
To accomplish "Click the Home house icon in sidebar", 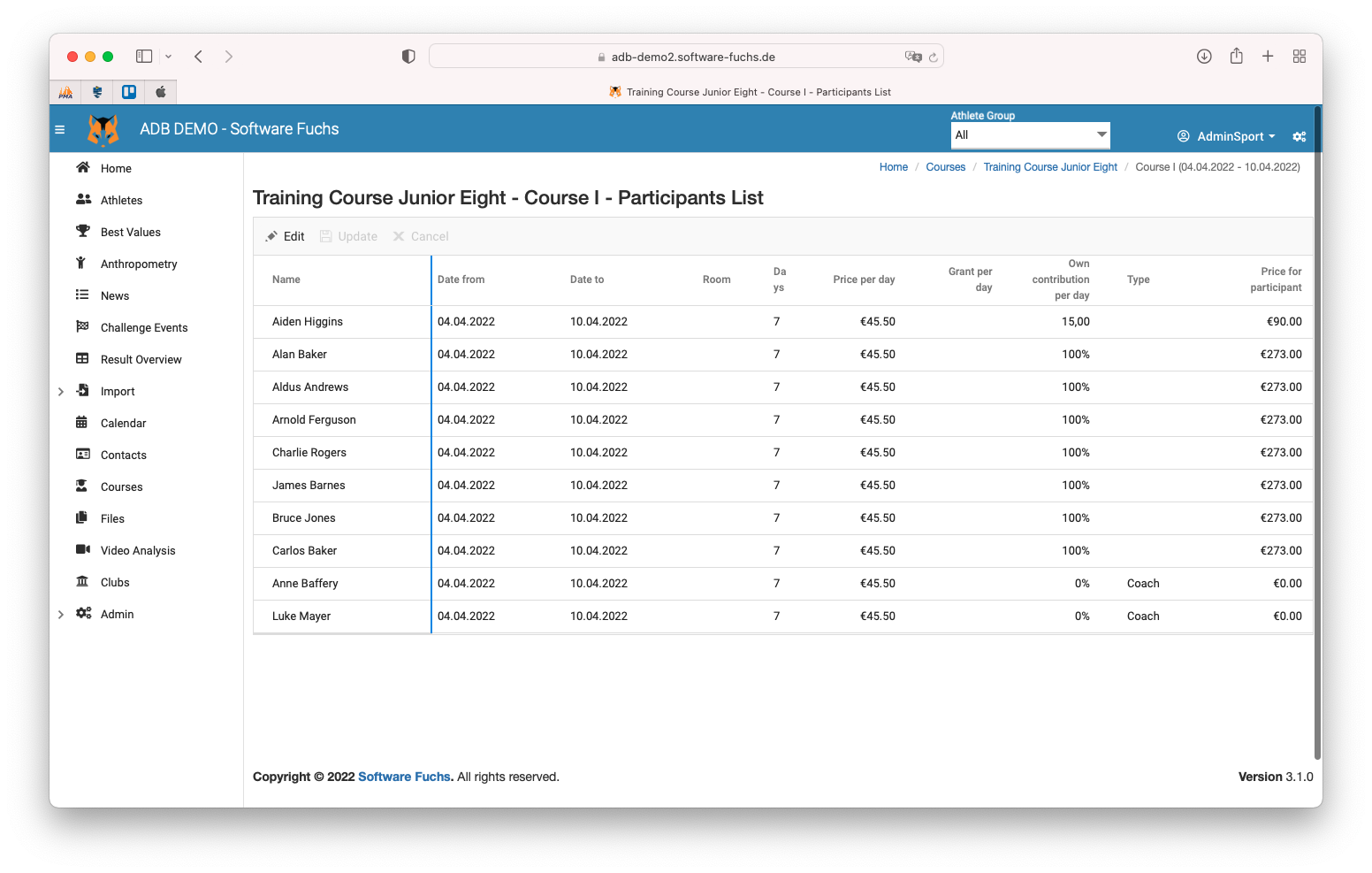I will tap(83, 168).
